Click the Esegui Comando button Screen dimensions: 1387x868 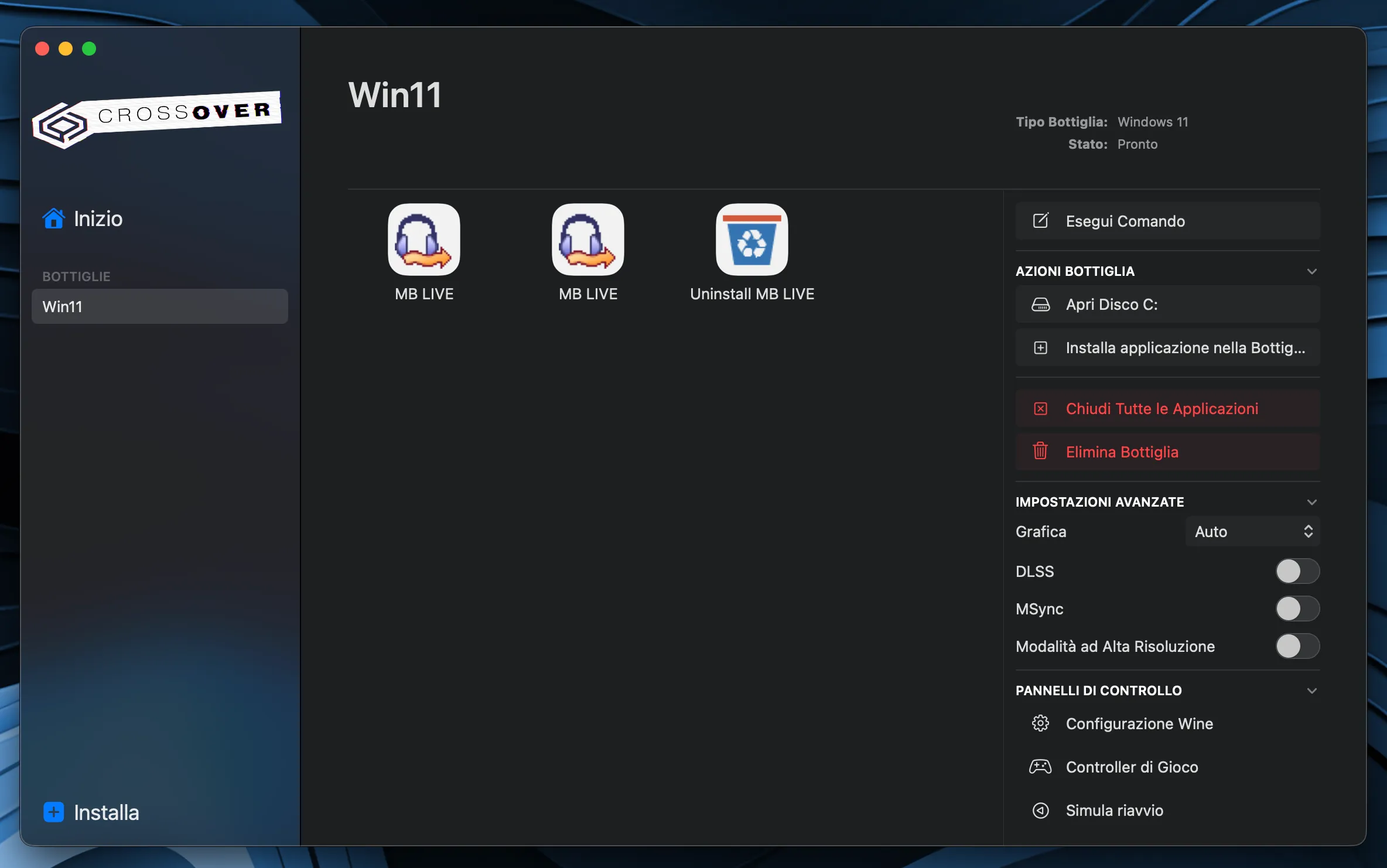pos(1168,221)
